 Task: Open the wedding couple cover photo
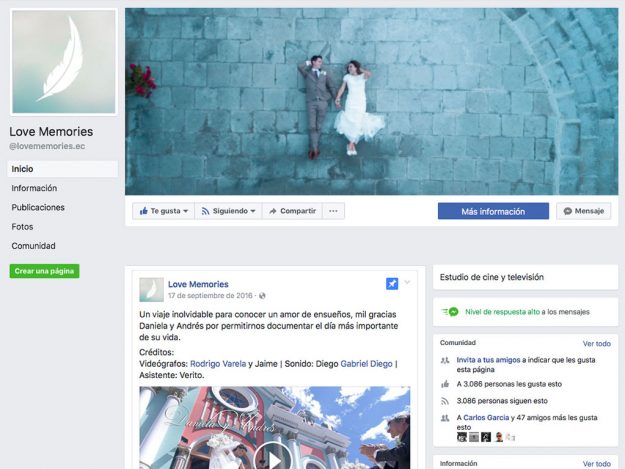pos(371,101)
